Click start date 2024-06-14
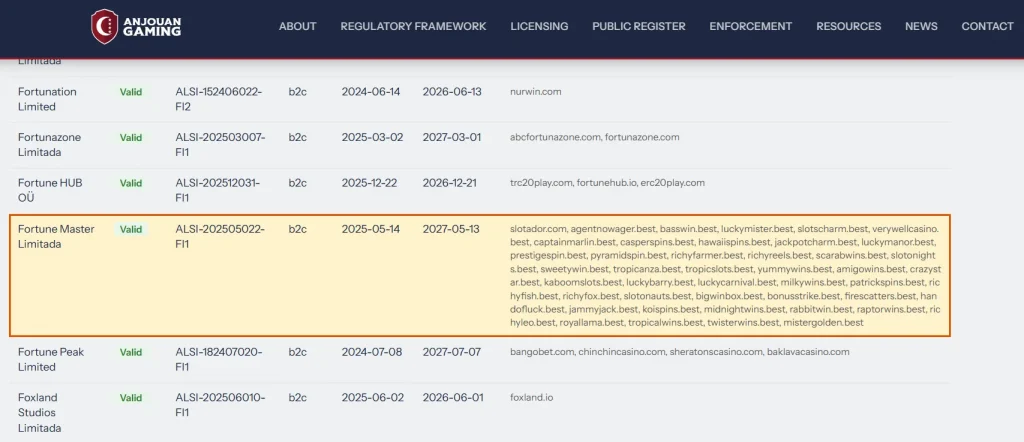This screenshot has height=442, width=1024. 371,92
